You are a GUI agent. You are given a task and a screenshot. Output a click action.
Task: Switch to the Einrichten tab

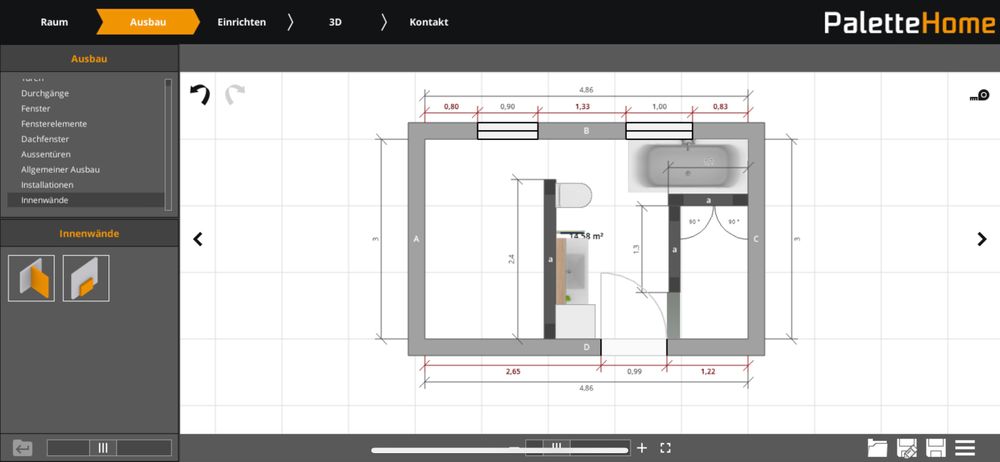click(x=242, y=22)
